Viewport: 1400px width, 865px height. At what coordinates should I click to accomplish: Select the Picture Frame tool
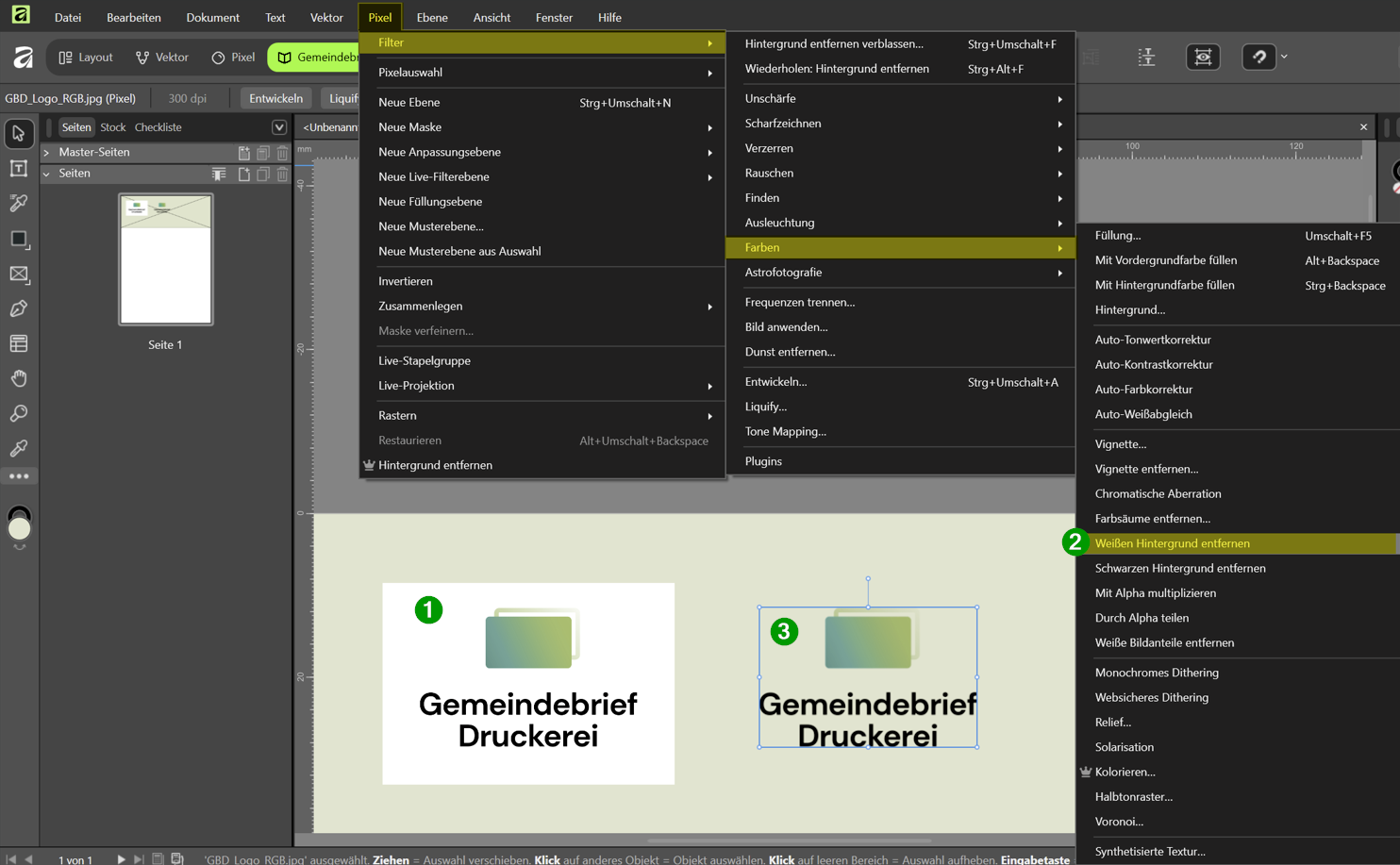pyautogui.click(x=19, y=274)
